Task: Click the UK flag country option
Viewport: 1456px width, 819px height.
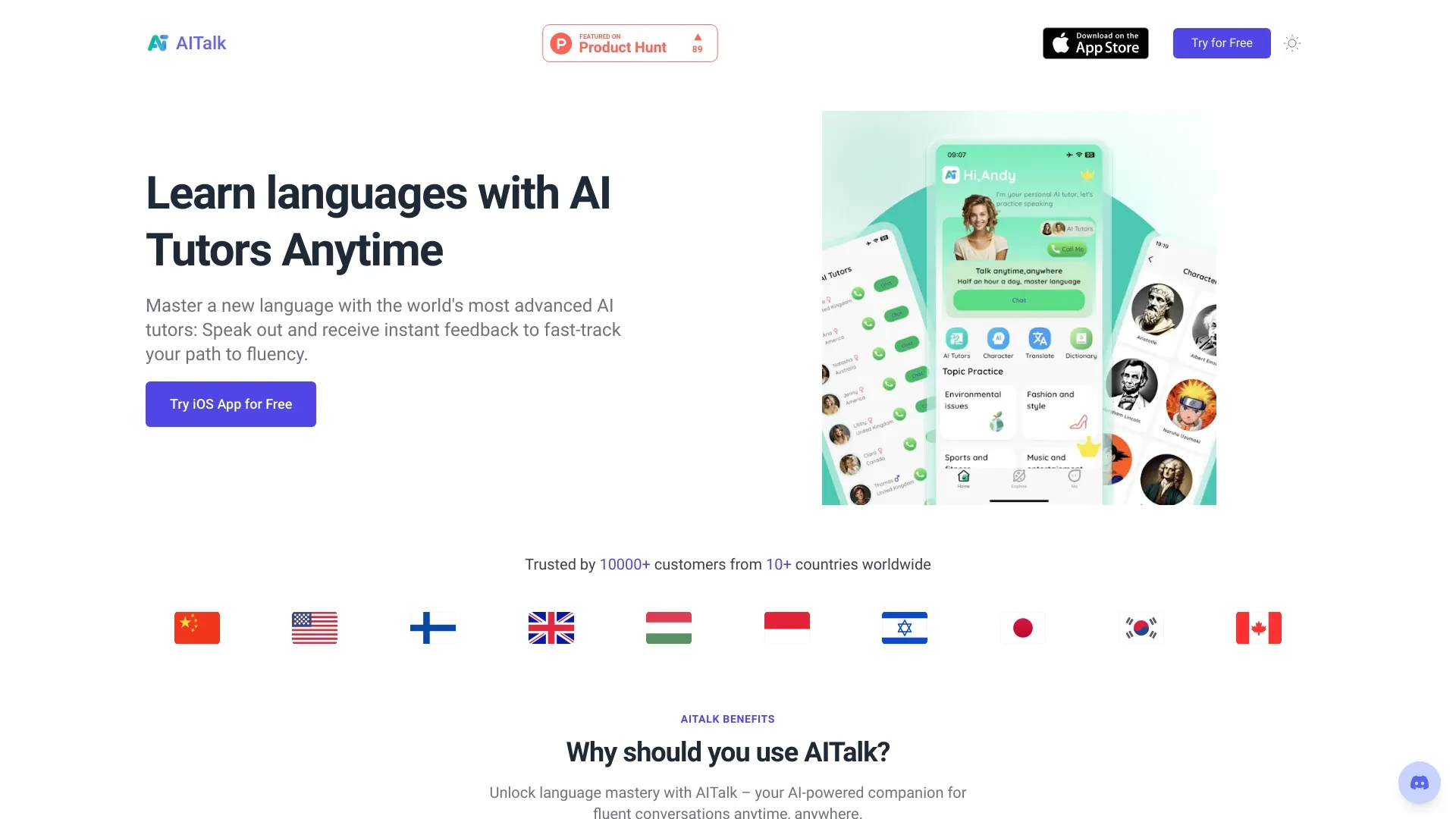Action: [x=550, y=627]
